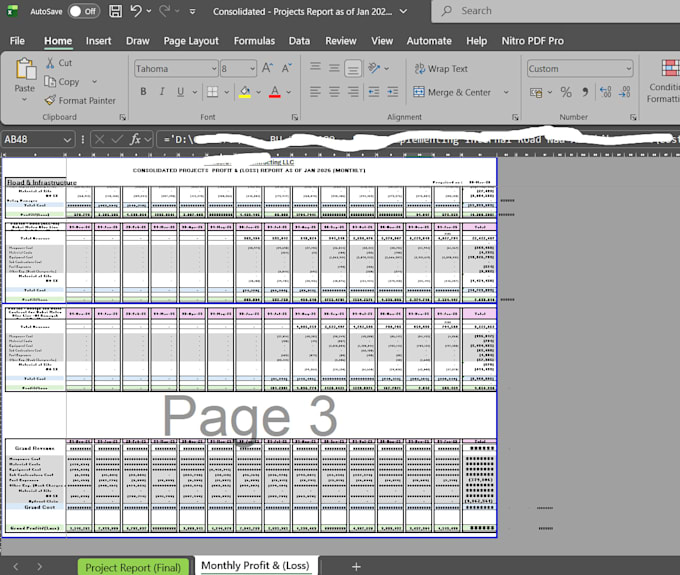Expand Merge & Center dropdown arrow
This screenshot has height=575, width=680.
[506, 92]
